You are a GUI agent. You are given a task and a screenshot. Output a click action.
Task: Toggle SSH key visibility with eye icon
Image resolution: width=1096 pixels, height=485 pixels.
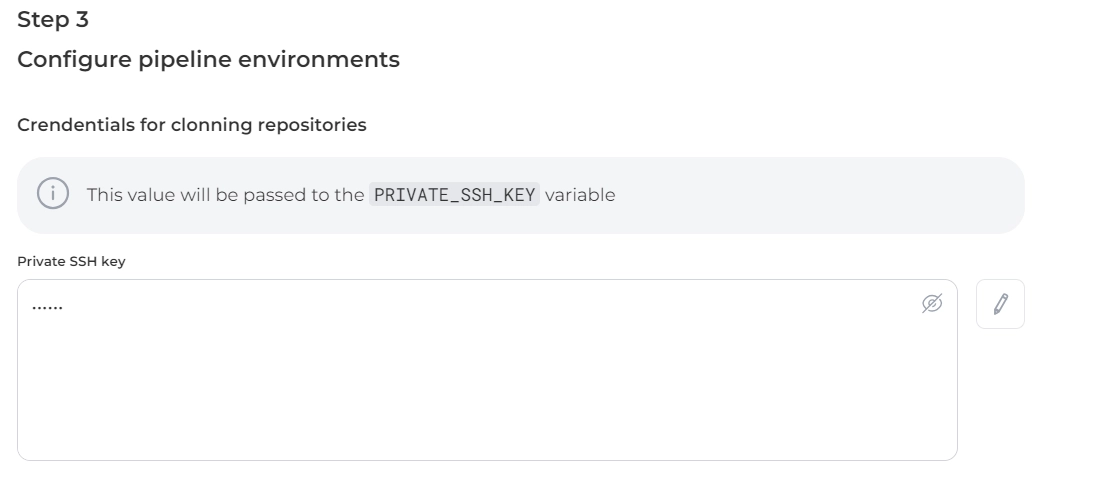(931, 303)
